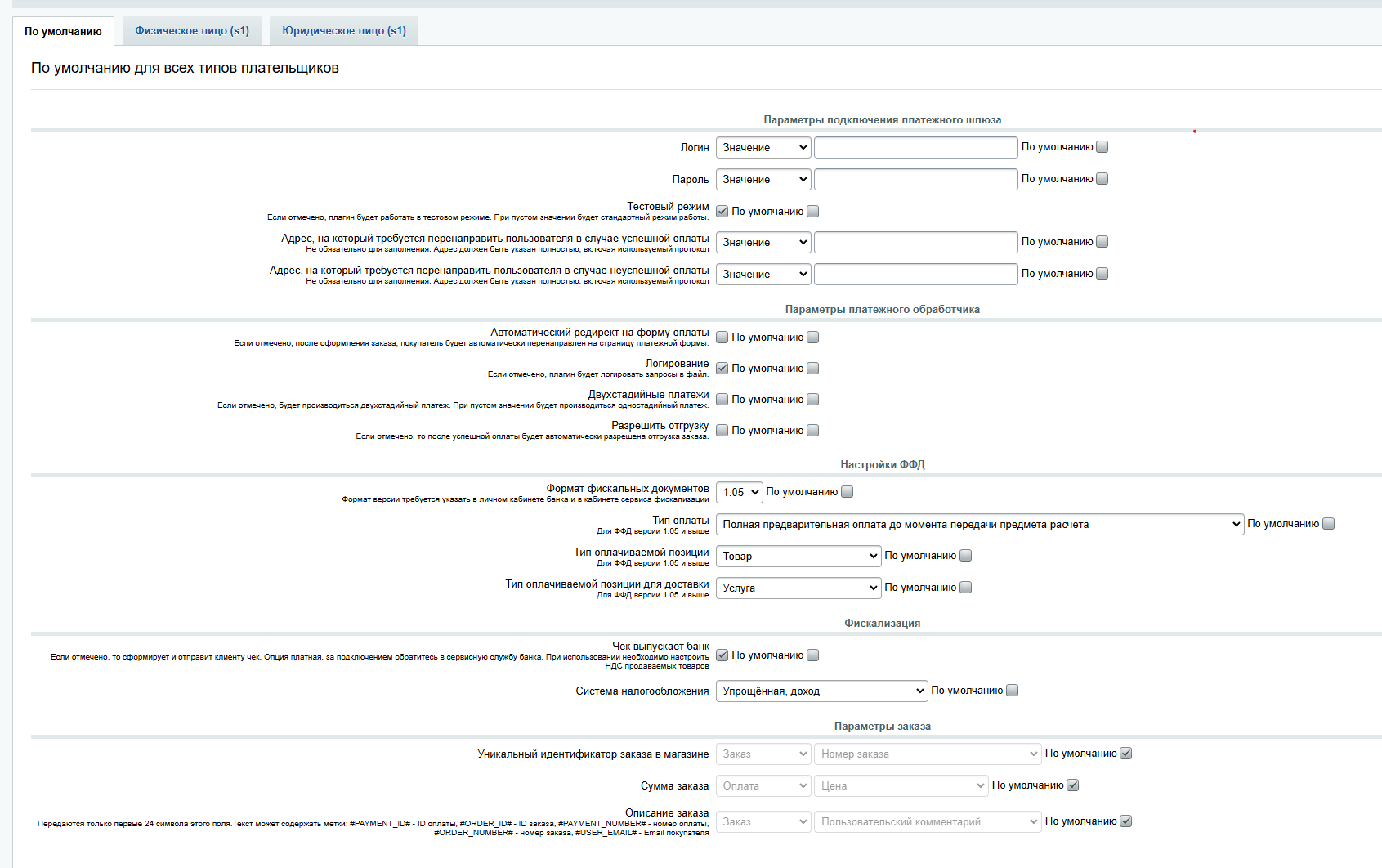Uncheck the Чек выпускает банк value checkbox
This screenshot has width=1382, height=868.
(x=722, y=655)
